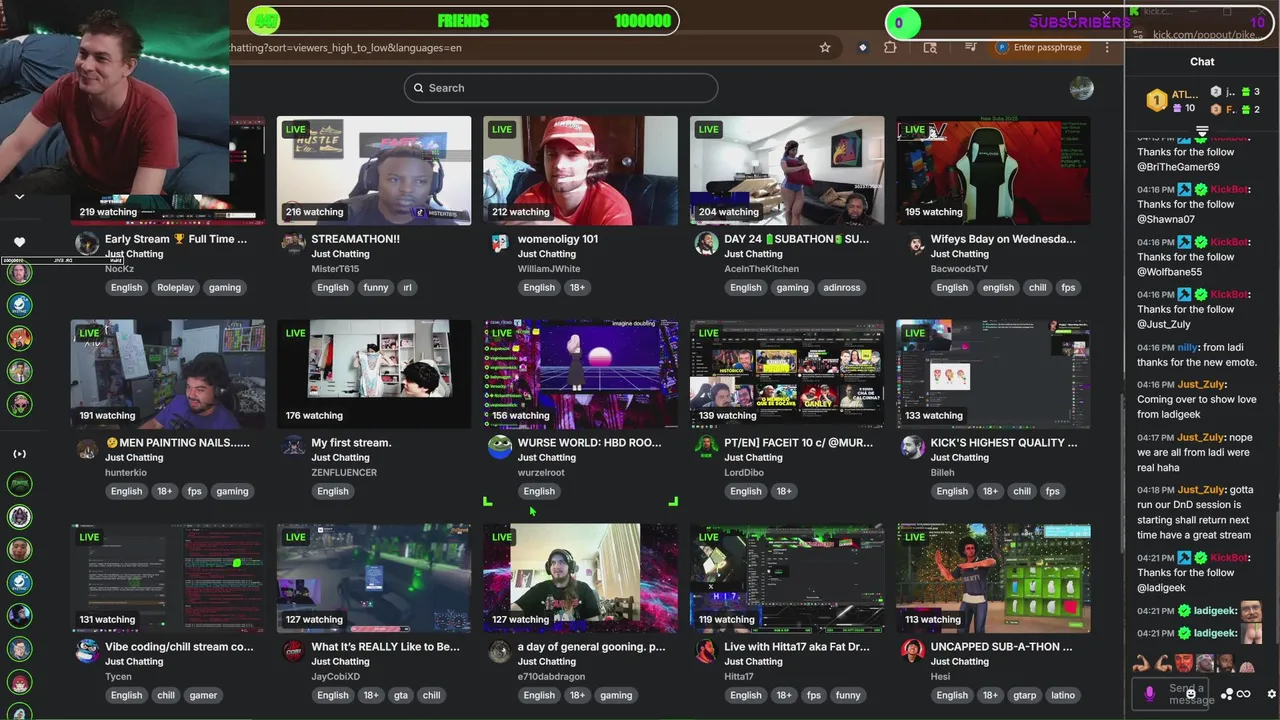Viewport: 1280px width, 720px height.
Task: Open AceInTheKitchen channel avatar
Action: (706, 244)
